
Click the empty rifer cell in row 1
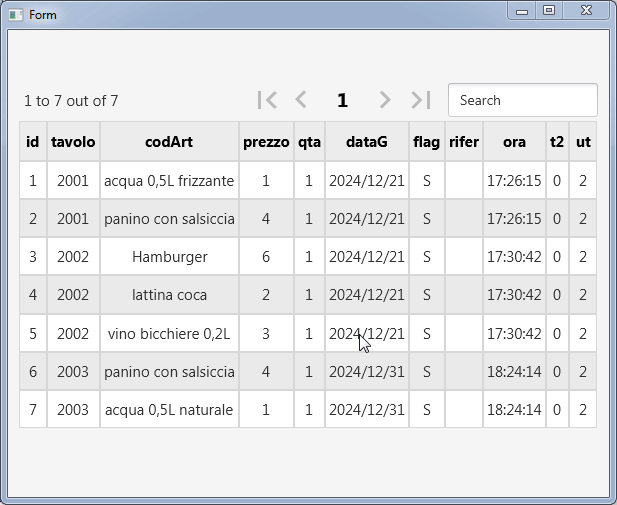coord(464,181)
